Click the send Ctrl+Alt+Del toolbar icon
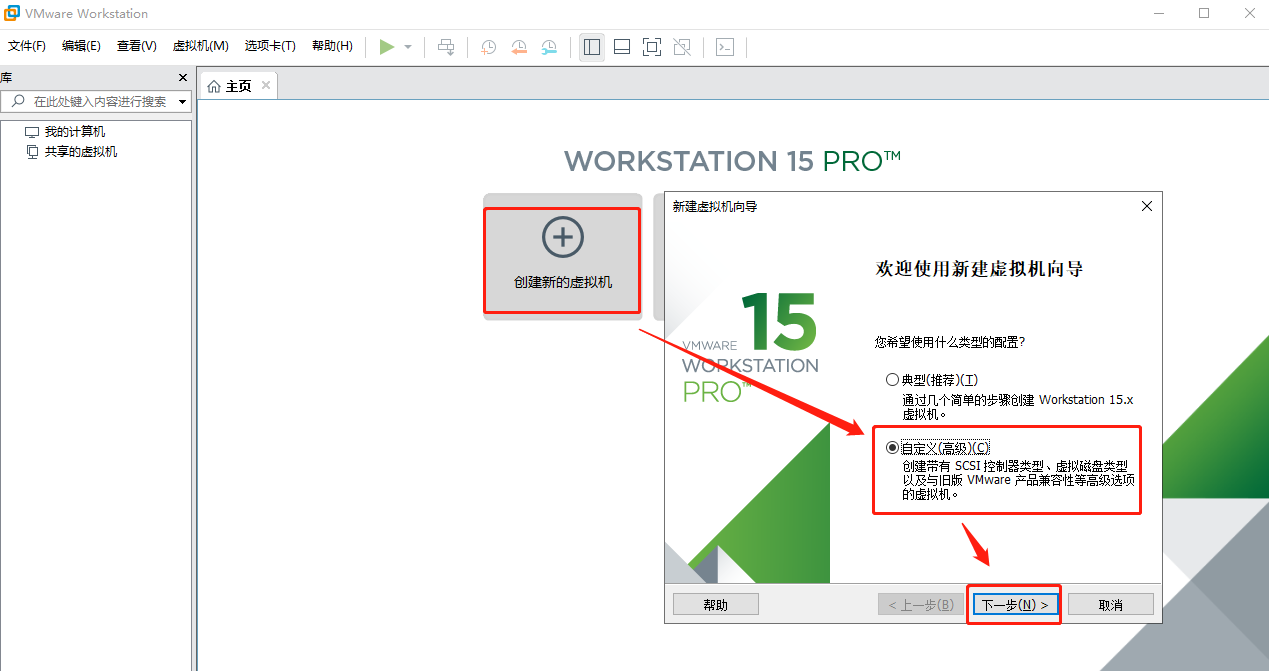 pos(447,47)
